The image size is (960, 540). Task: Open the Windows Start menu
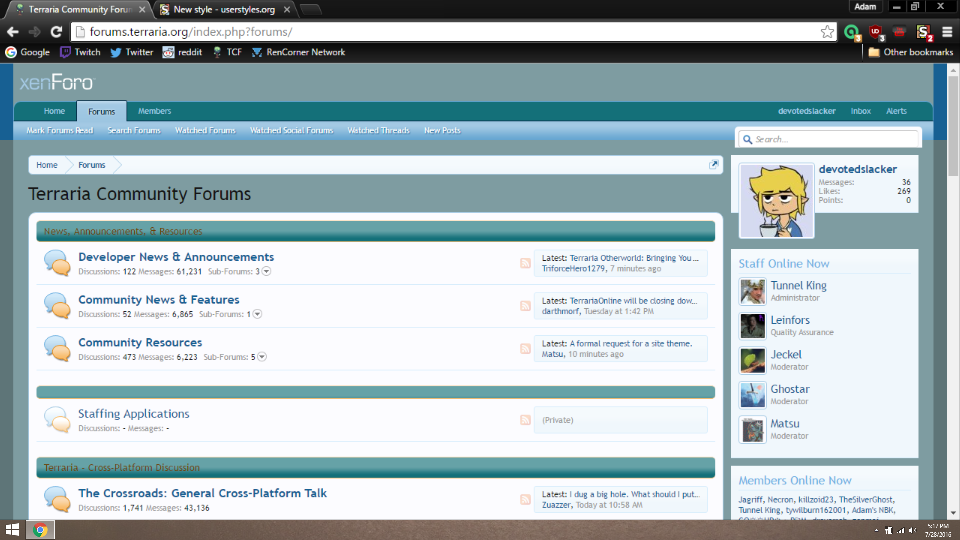point(12,530)
